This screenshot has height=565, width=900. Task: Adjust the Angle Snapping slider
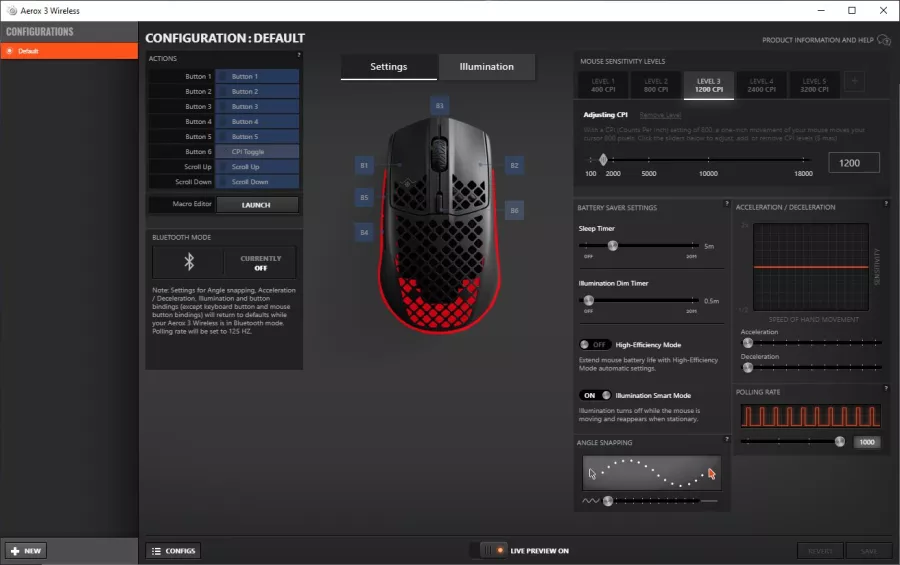click(608, 501)
